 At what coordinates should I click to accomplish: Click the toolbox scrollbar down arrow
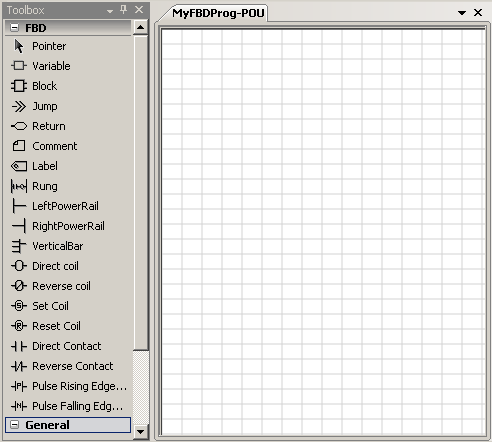click(x=141, y=432)
